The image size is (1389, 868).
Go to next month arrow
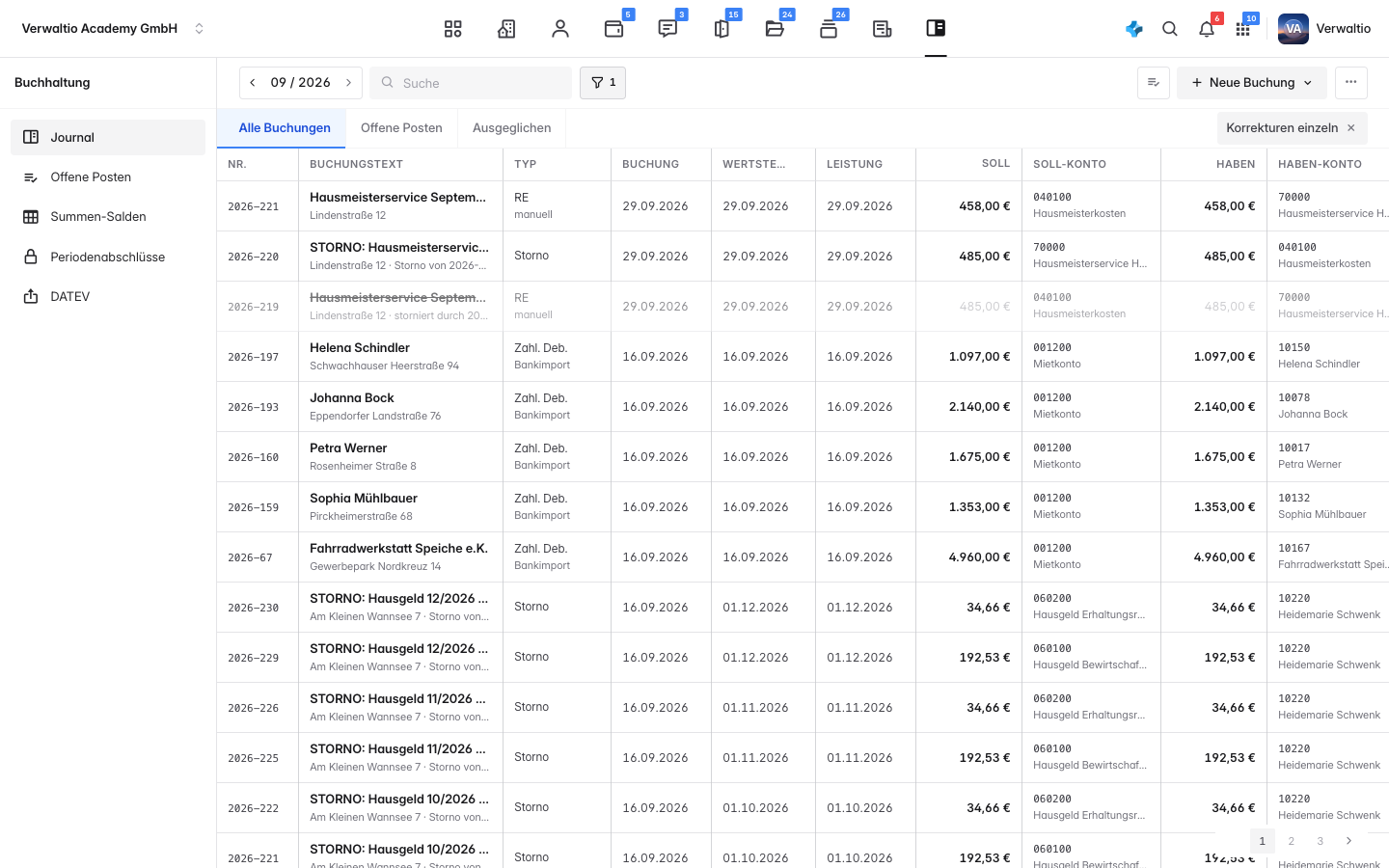(348, 83)
